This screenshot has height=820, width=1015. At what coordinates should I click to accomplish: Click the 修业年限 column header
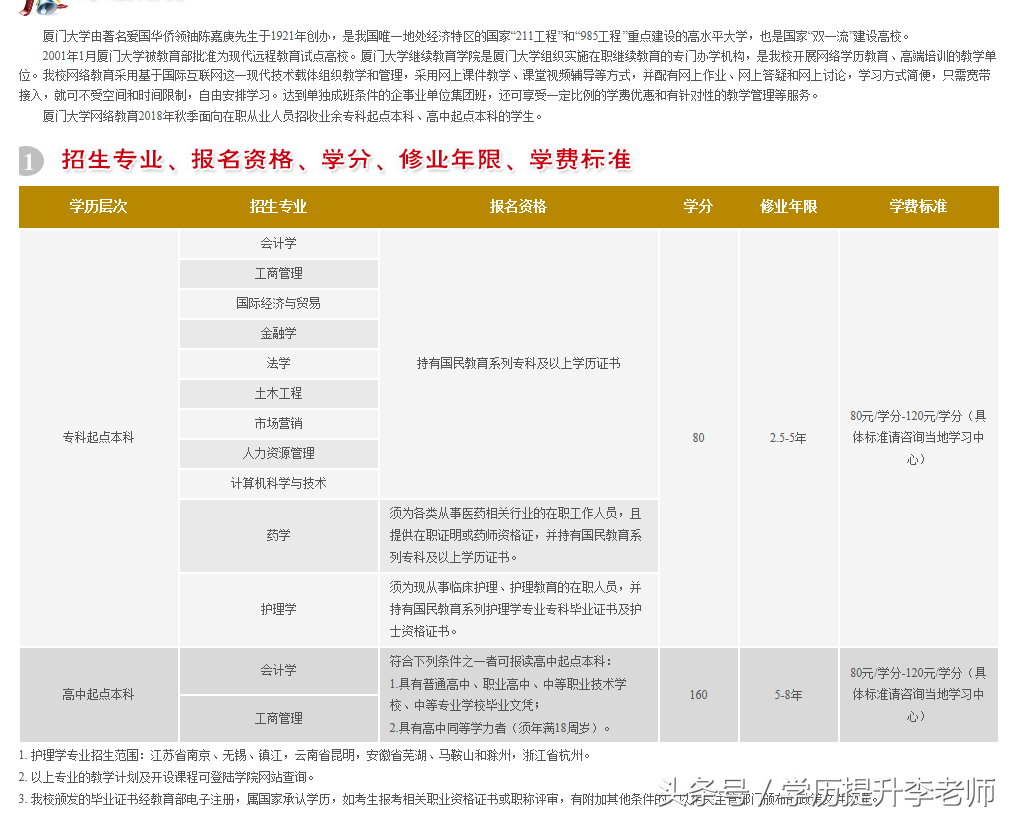point(788,206)
